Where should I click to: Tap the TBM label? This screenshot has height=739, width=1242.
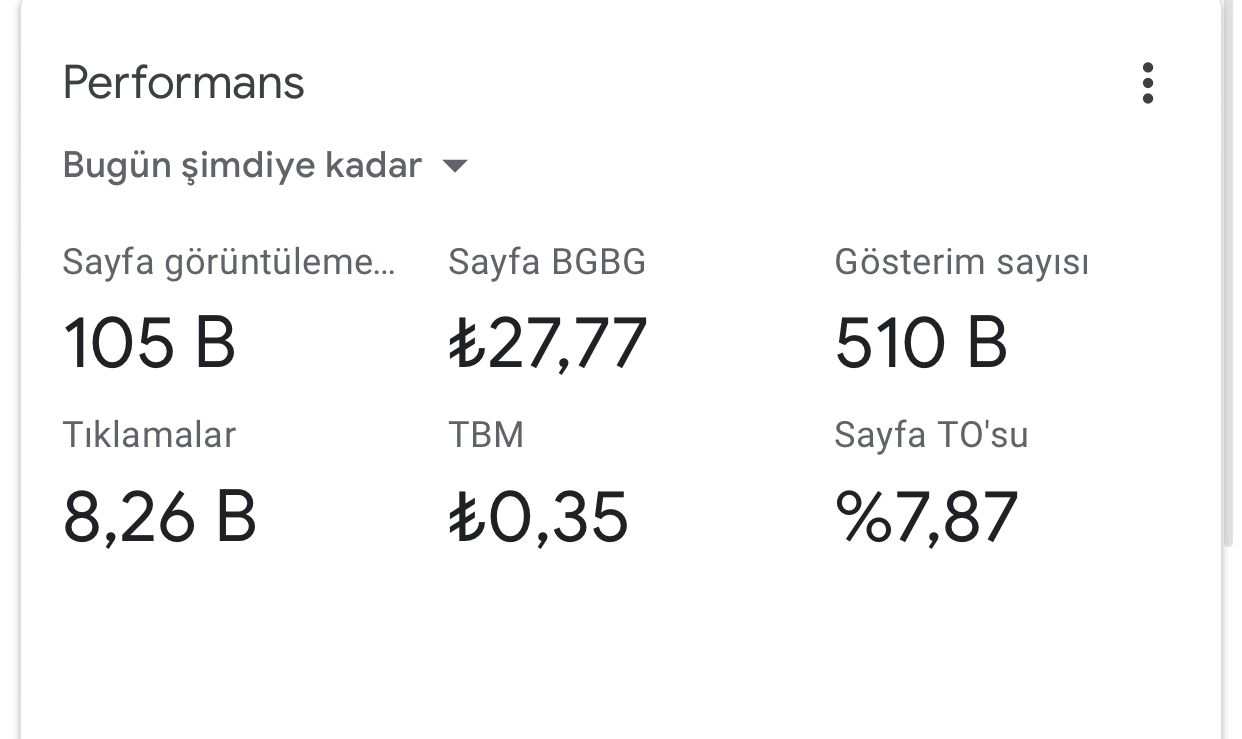(x=486, y=435)
